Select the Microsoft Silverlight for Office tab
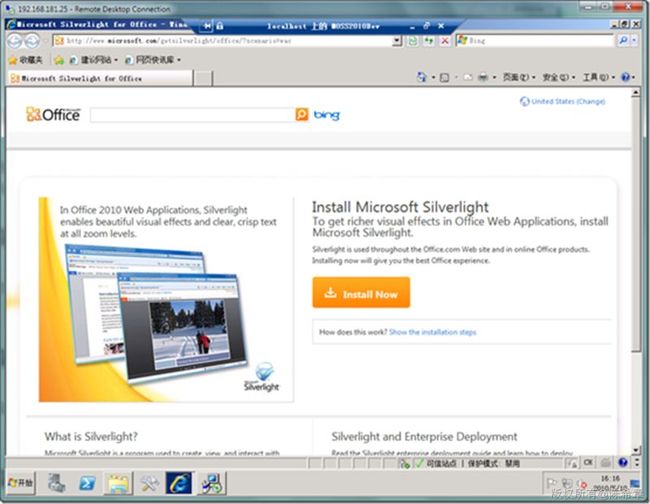 click(x=99, y=78)
